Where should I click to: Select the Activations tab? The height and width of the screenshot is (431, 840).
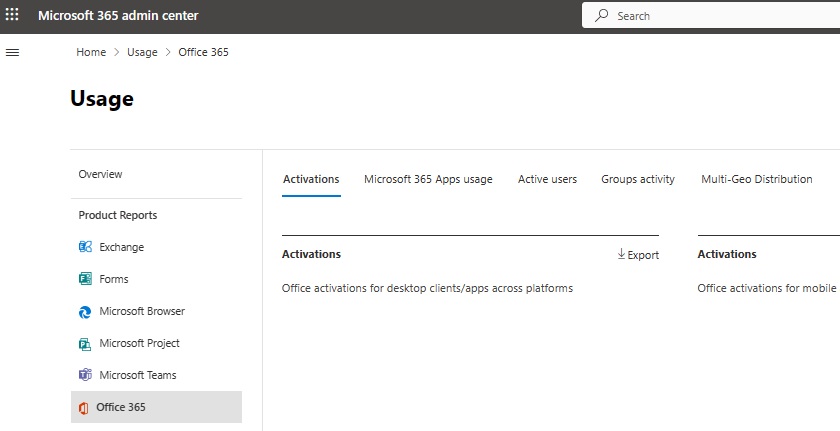point(311,179)
